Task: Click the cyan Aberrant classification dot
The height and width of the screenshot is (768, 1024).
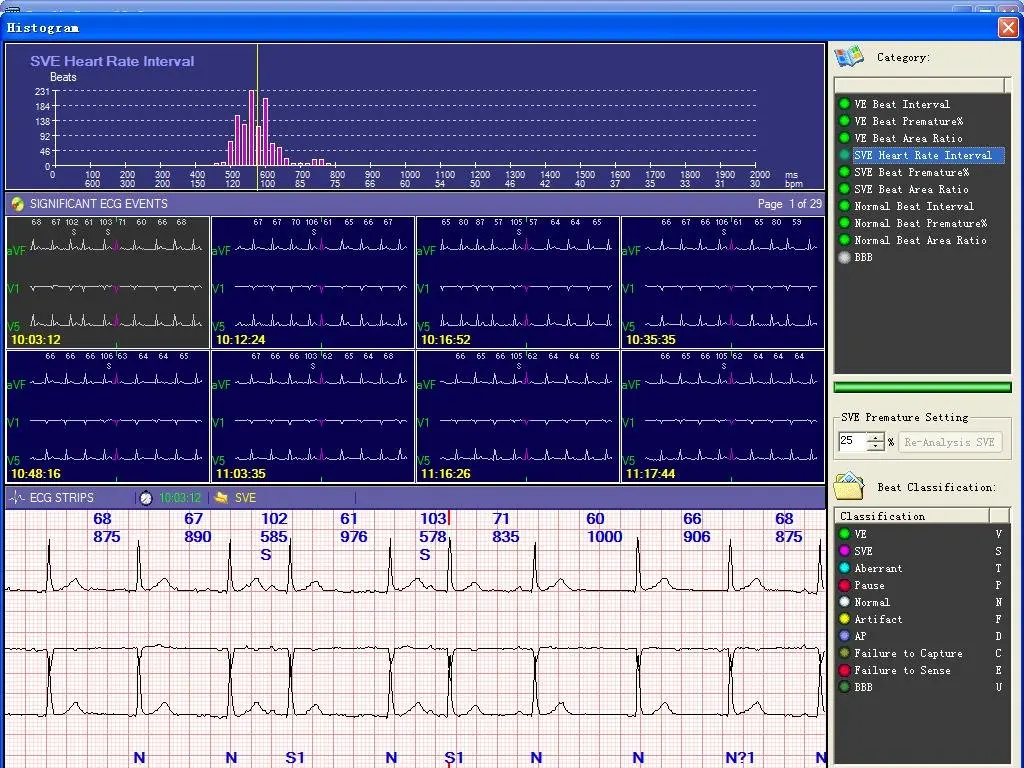Action: (x=845, y=568)
